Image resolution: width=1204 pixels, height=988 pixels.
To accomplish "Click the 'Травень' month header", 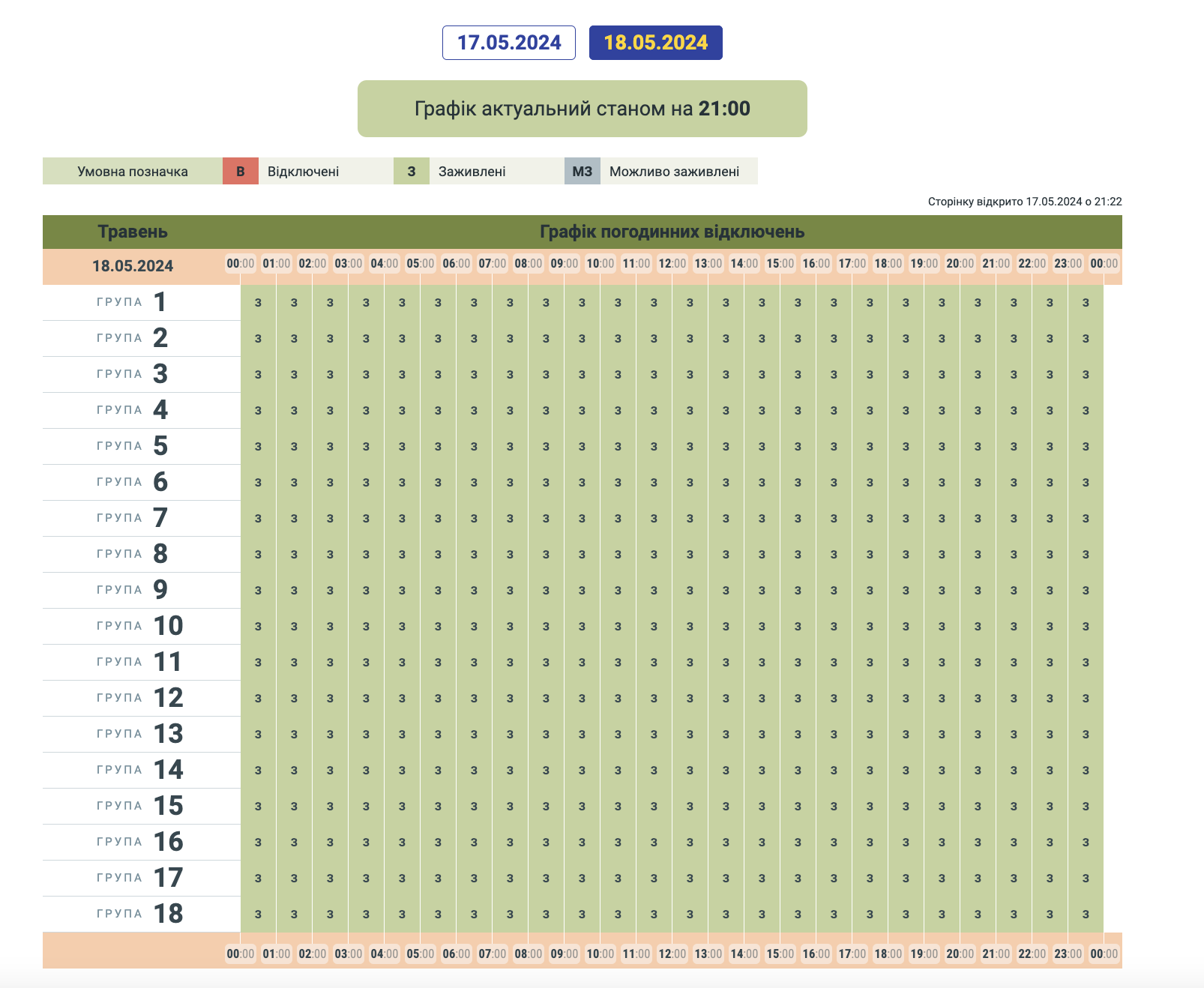I will [133, 232].
